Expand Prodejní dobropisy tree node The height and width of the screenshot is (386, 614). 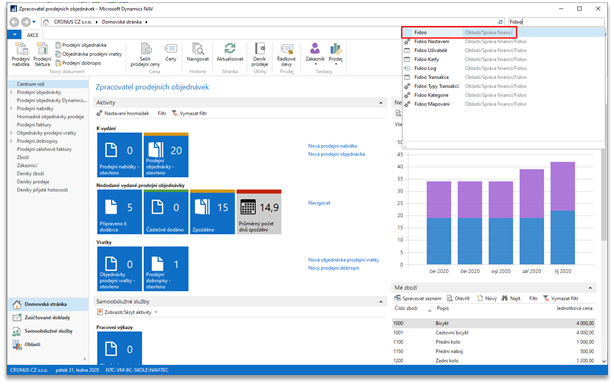[11, 141]
